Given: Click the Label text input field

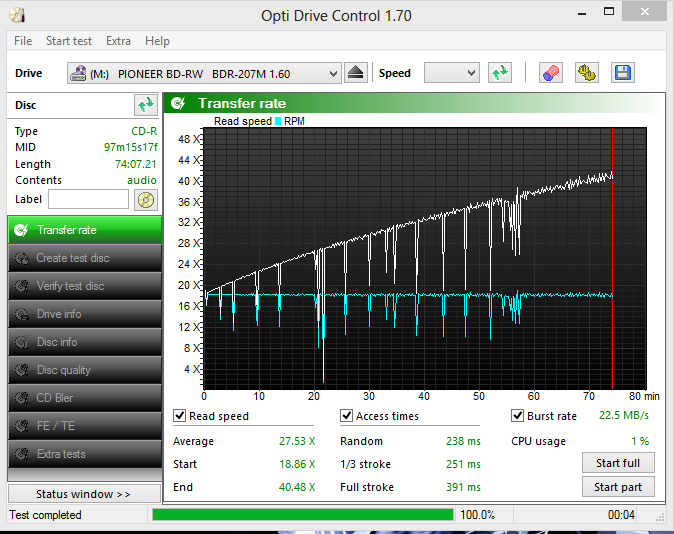Looking at the screenshot, I should click(x=89, y=199).
